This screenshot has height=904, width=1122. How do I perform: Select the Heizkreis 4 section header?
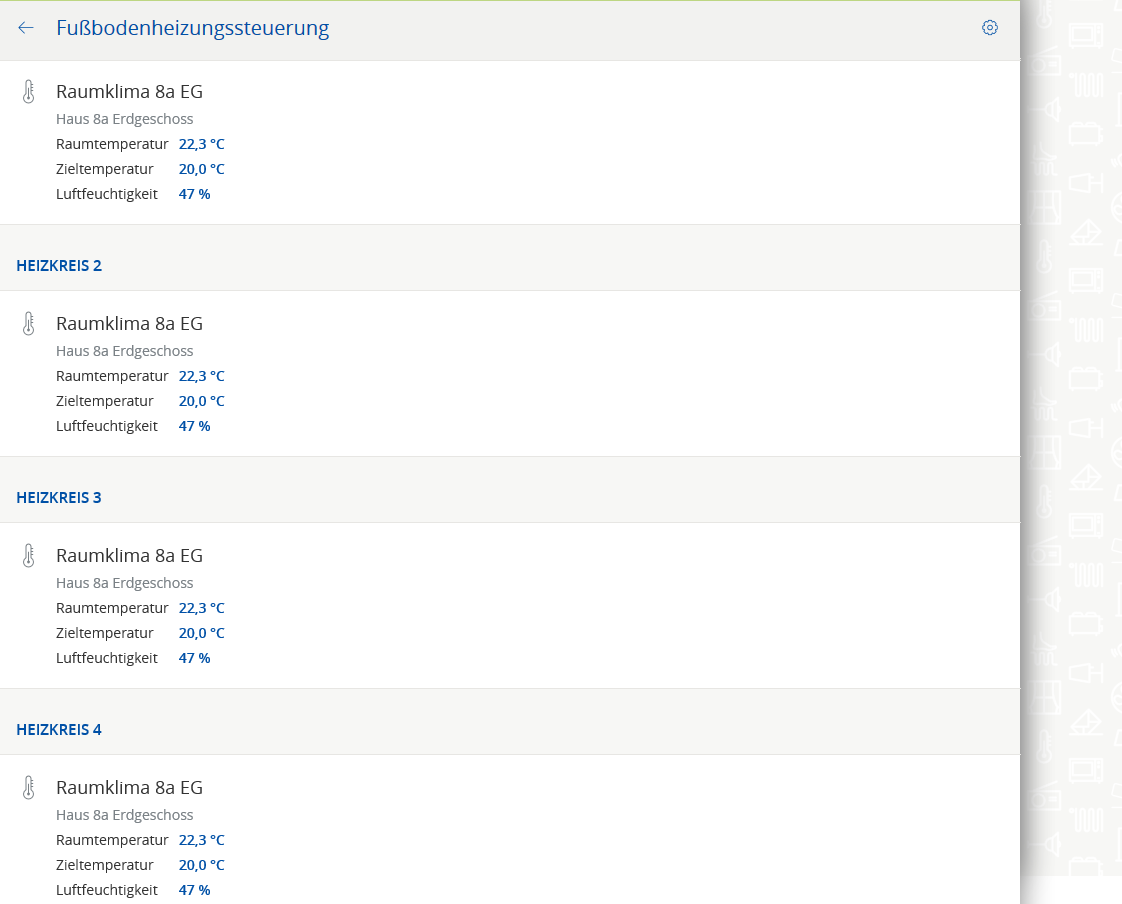(59, 730)
